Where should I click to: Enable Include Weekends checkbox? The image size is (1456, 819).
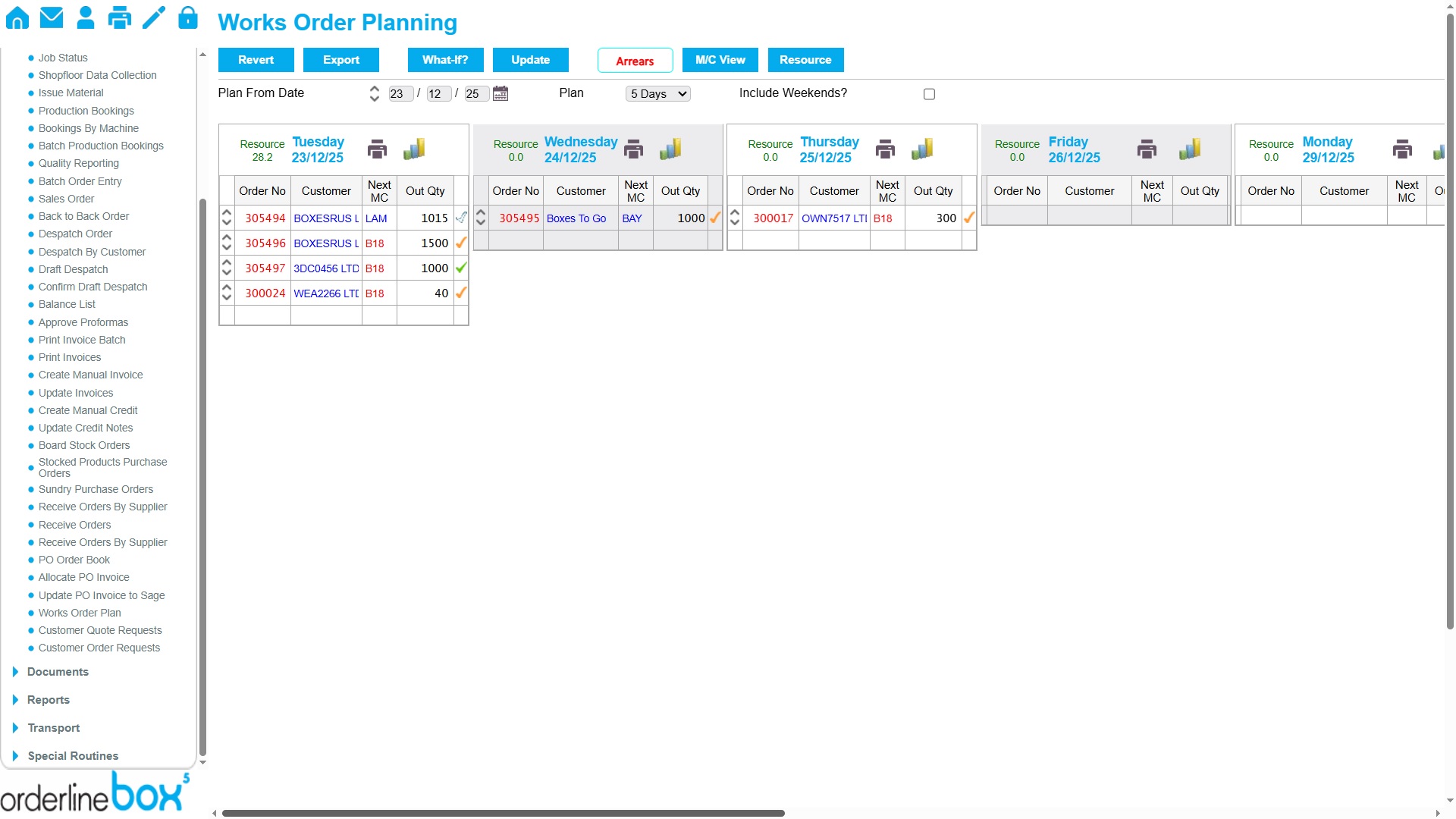point(929,94)
